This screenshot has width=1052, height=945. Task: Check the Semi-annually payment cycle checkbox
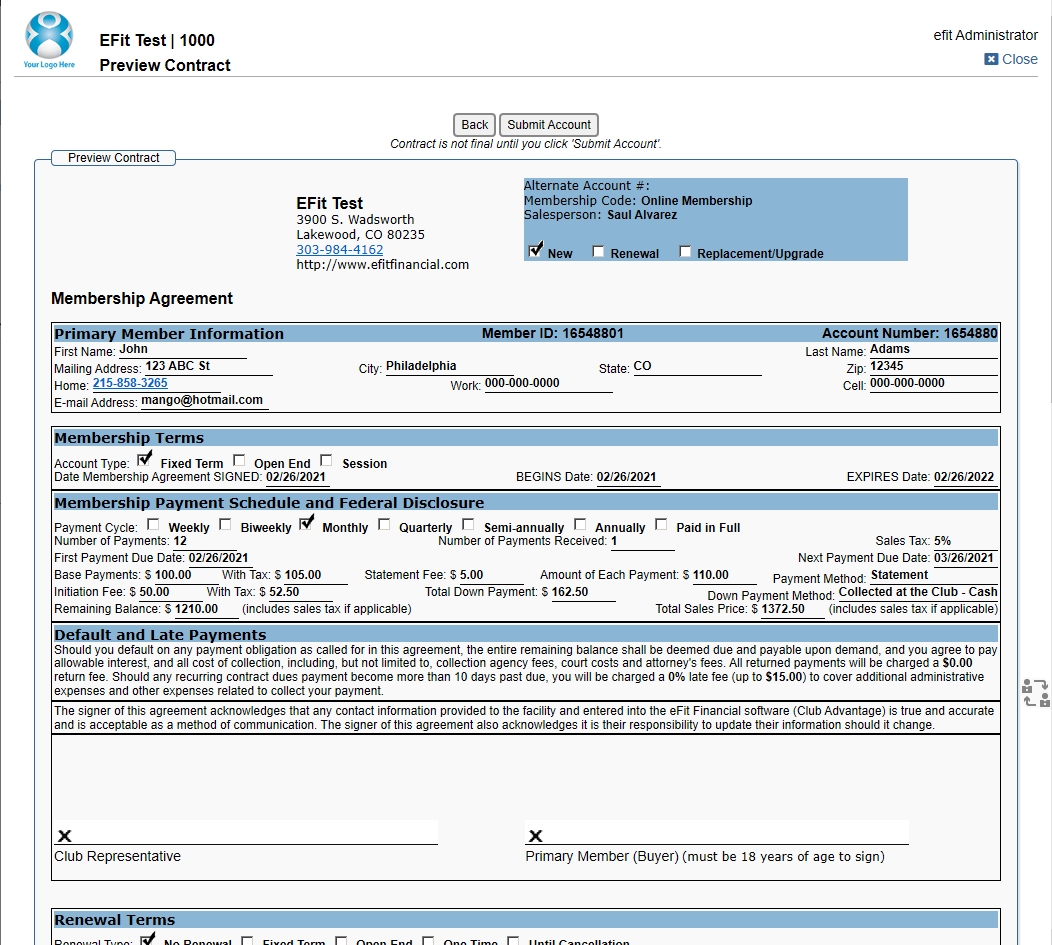pyautogui.click(x=468, y=524)
